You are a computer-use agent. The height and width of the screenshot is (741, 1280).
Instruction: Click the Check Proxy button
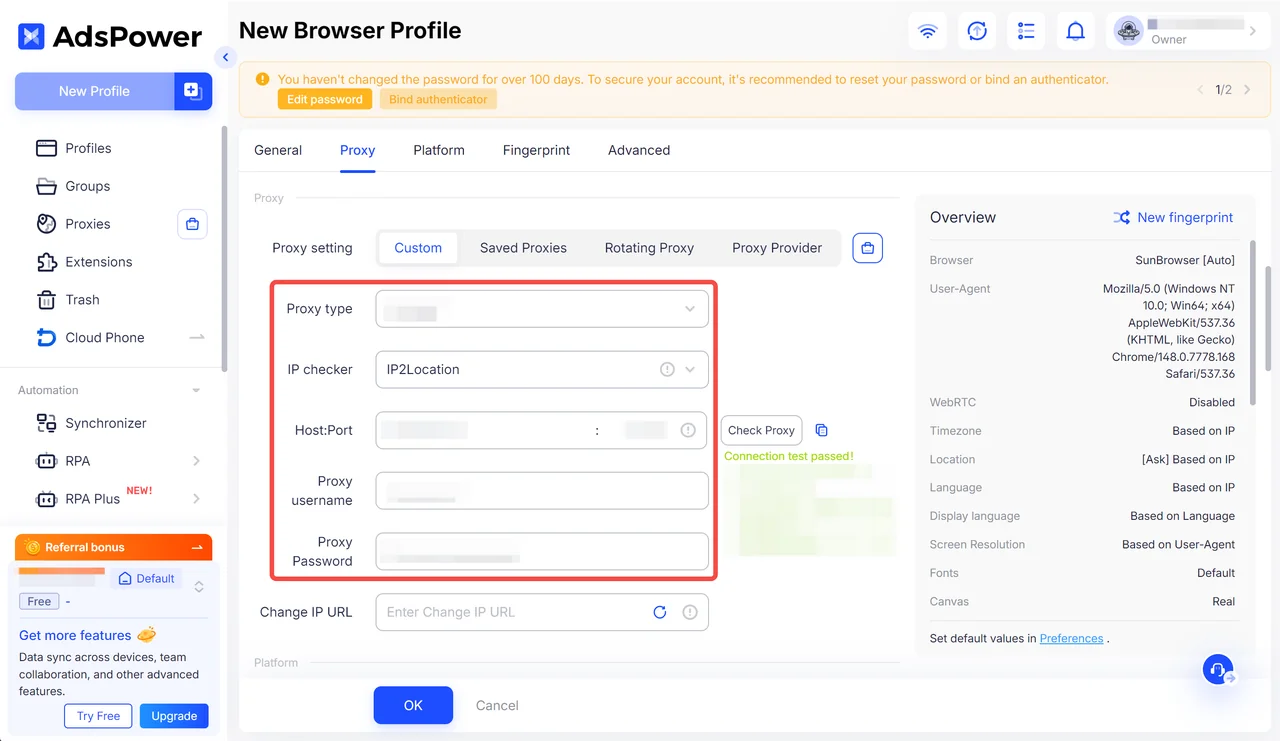tap(761, 430)
